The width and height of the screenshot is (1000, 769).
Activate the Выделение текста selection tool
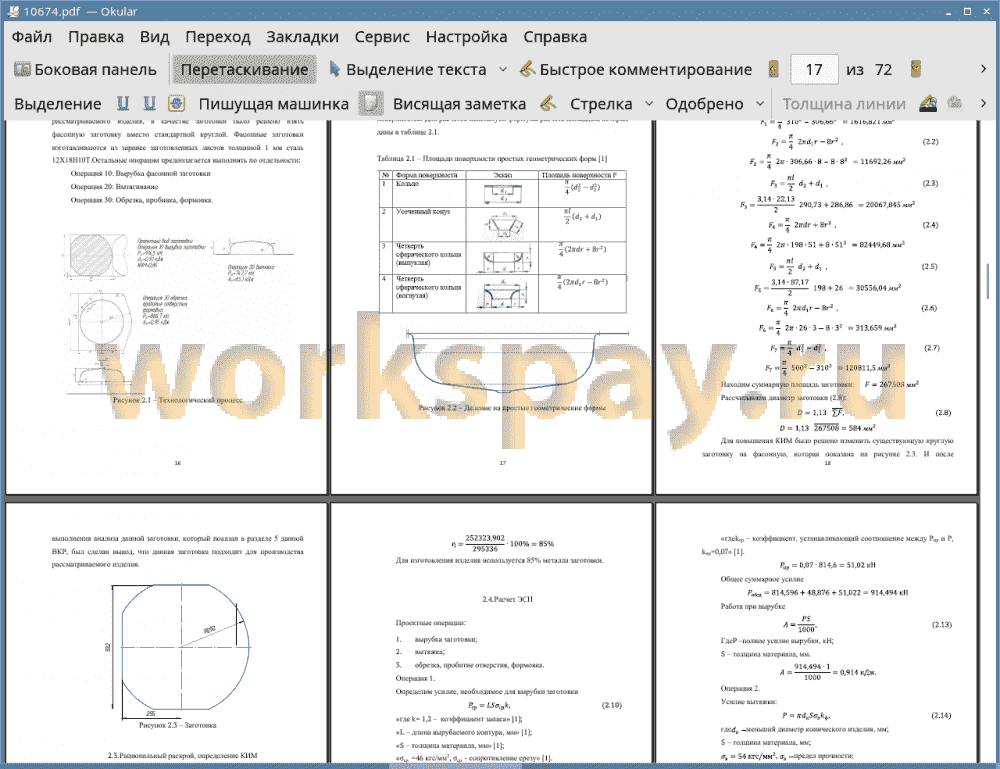[408, 70]
